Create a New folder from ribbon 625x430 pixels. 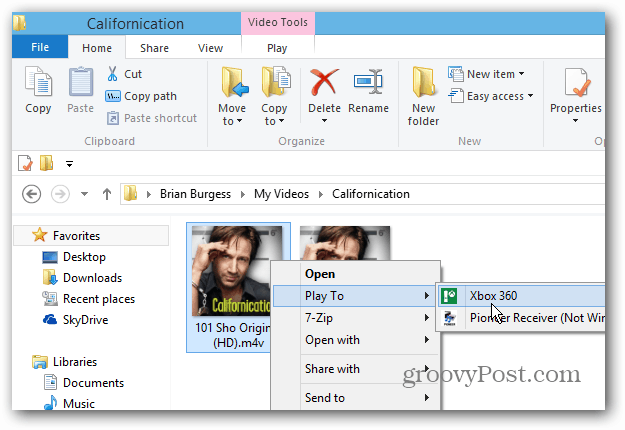click(x=423, y=96)
